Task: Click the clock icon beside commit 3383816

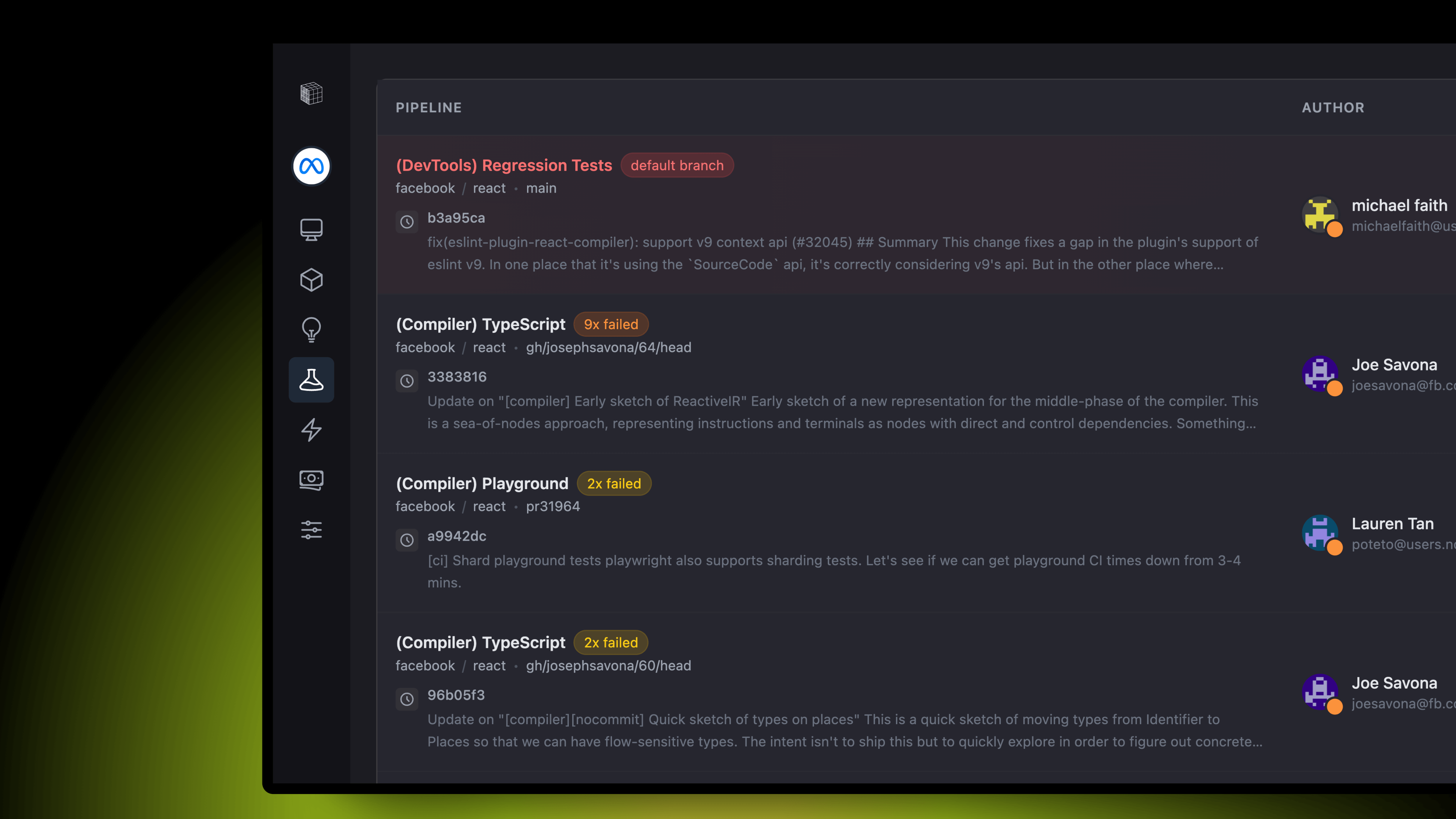Action: (x=406, y=381)
